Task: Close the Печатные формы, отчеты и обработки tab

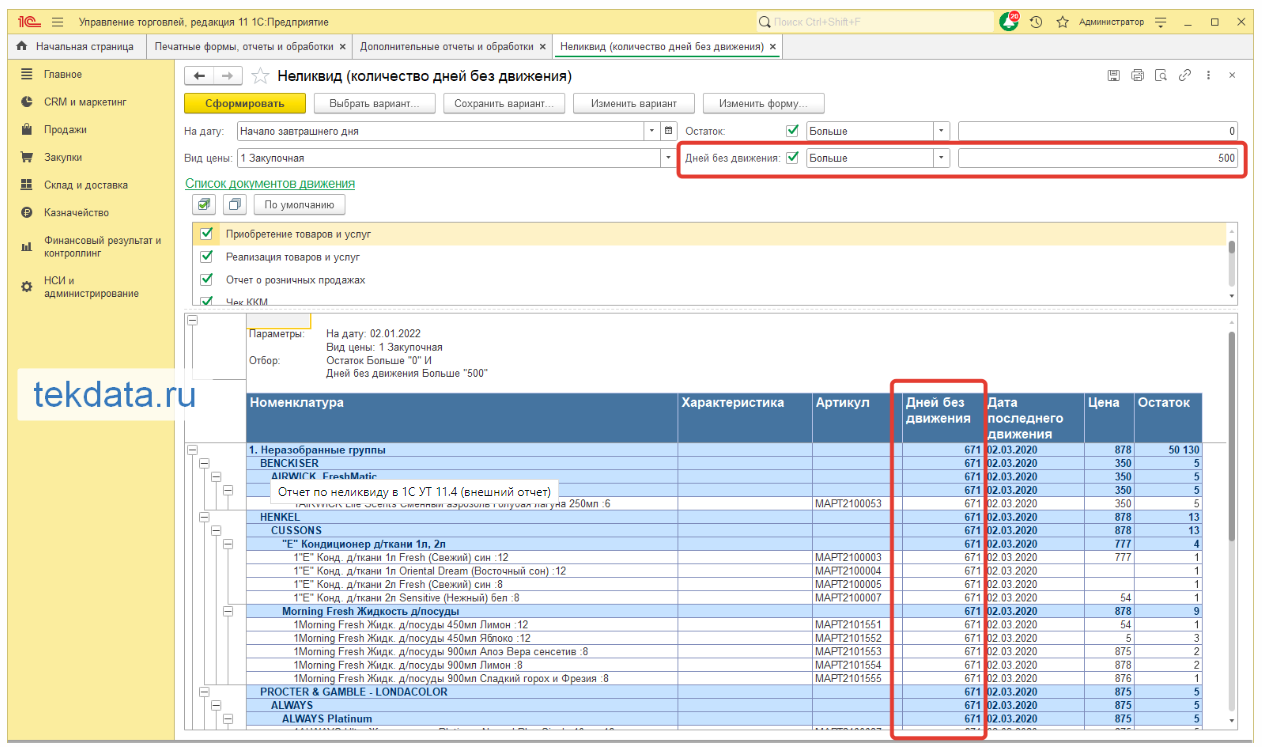Action: click(343, 47)
